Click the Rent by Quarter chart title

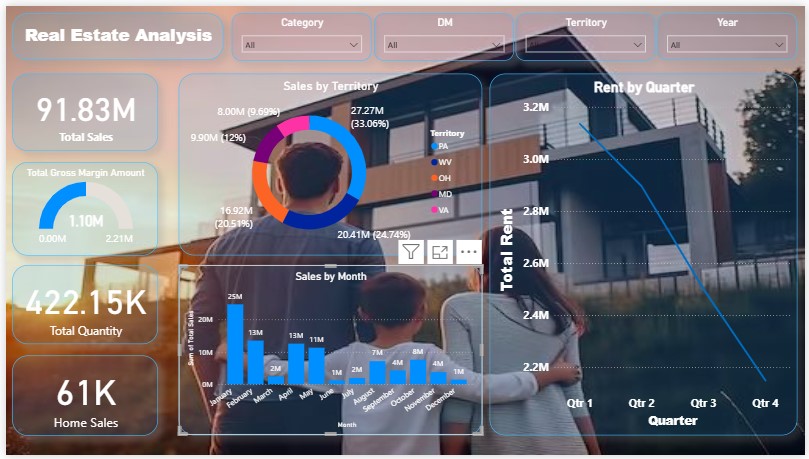point(643,87)
